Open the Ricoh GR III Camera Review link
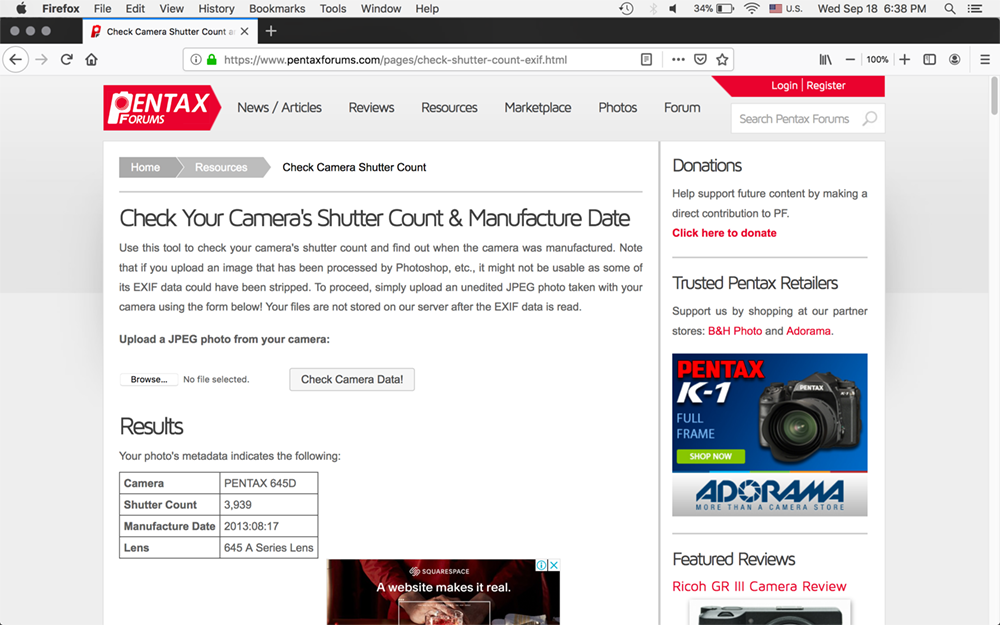This screenshot has height=625, width=1000. tap(759, 586)
